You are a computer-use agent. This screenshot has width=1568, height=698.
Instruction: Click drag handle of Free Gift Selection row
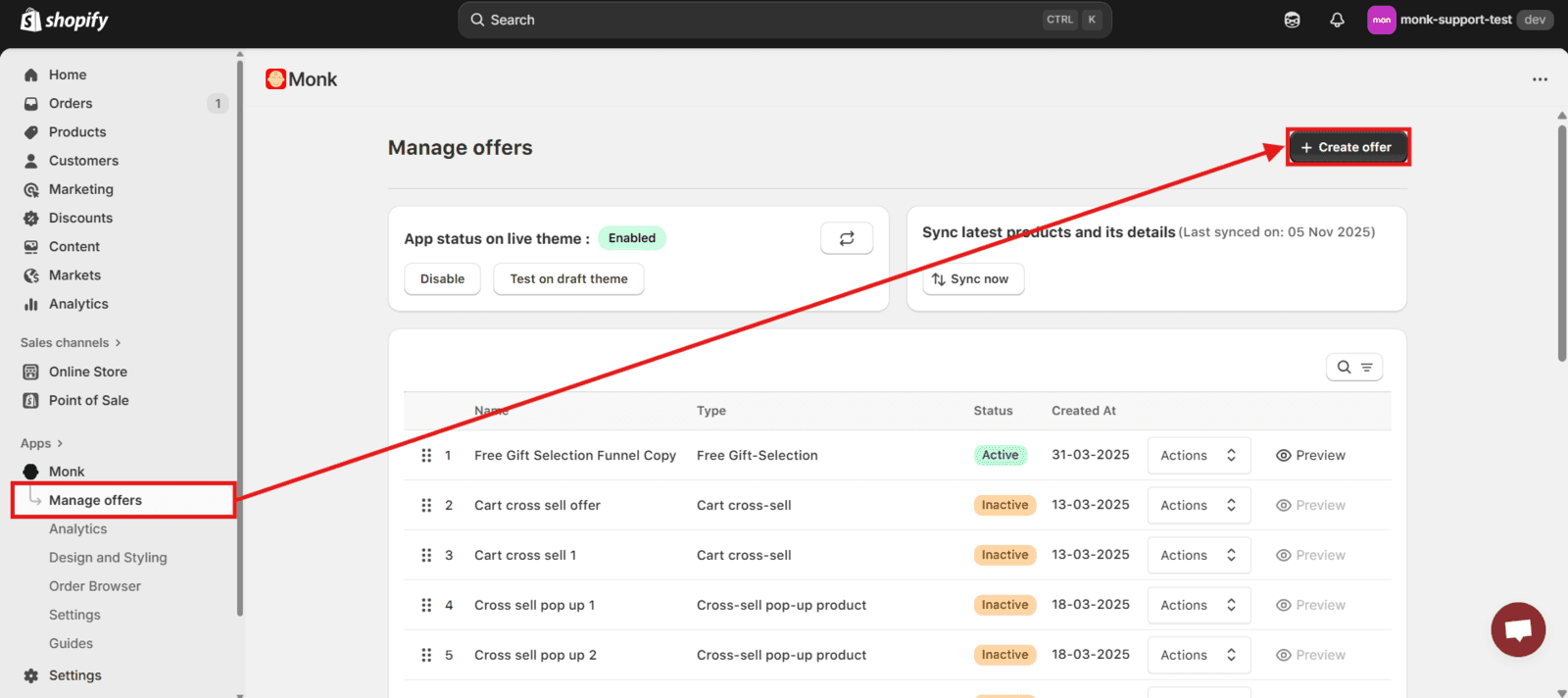[426, 456]
